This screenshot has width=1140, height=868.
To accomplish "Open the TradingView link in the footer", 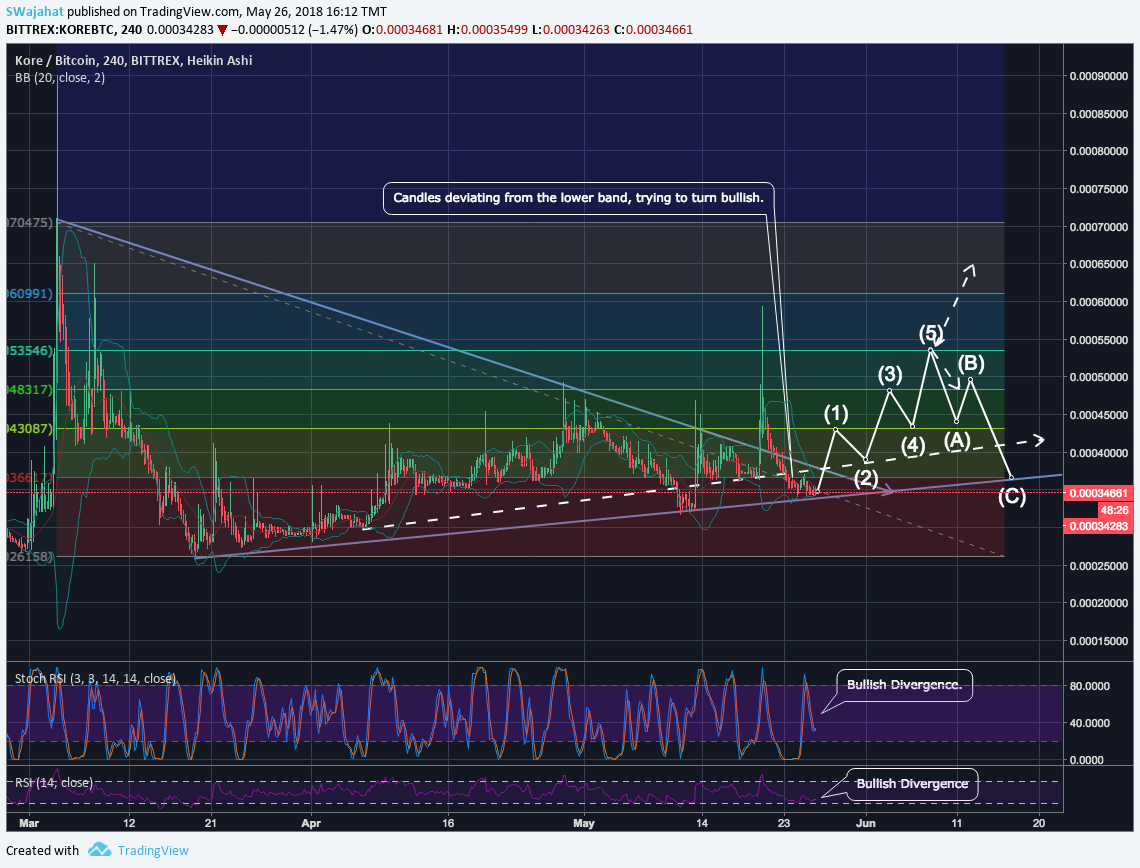I will pyautogui.click(x=153, y=851).
